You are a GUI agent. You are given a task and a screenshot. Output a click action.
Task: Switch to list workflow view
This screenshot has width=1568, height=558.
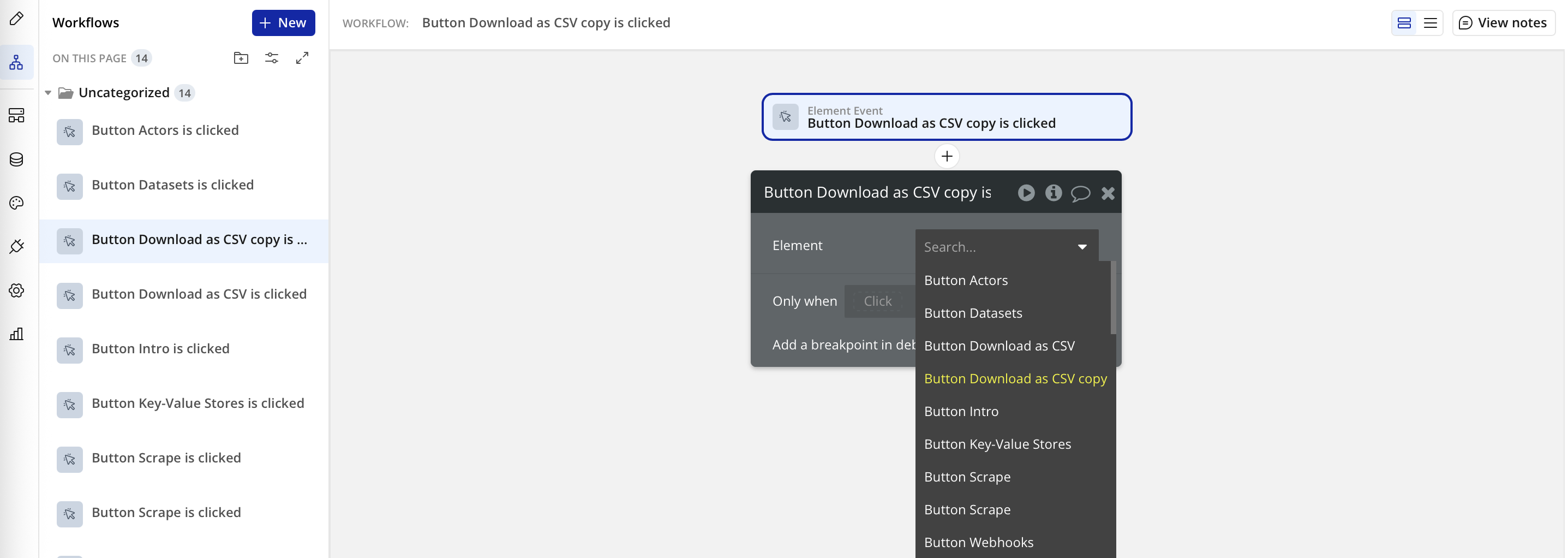point(1431,22)
